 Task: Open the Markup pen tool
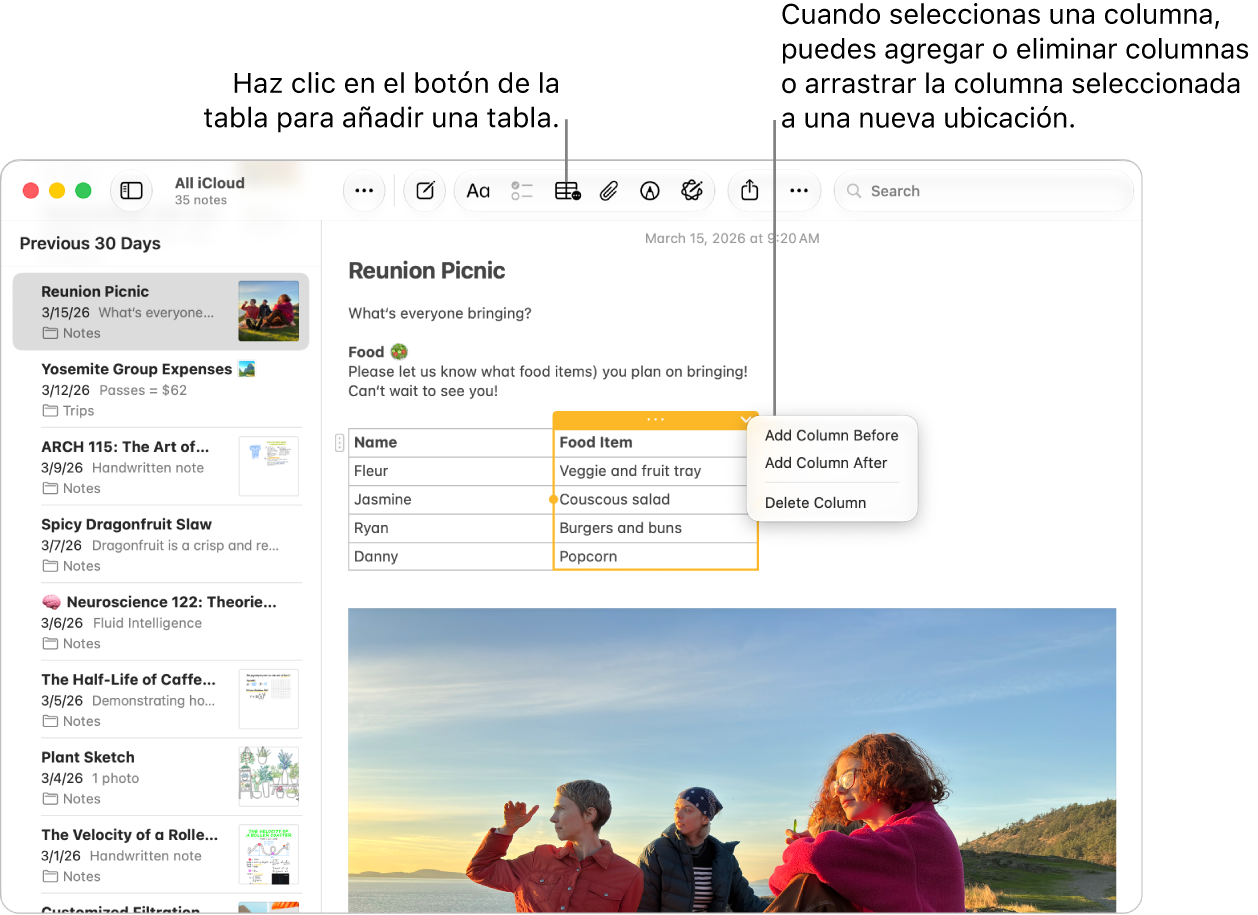pos(650,191)
